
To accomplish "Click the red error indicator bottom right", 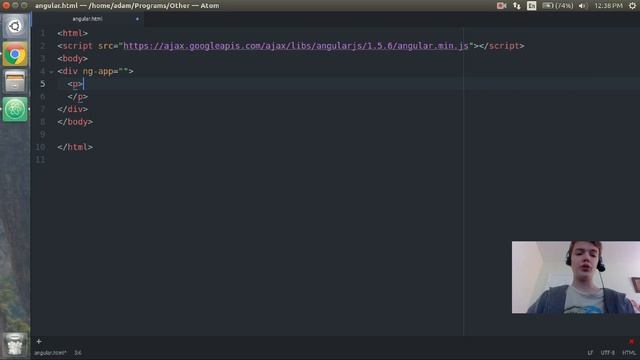I will (x=631, y=341).
